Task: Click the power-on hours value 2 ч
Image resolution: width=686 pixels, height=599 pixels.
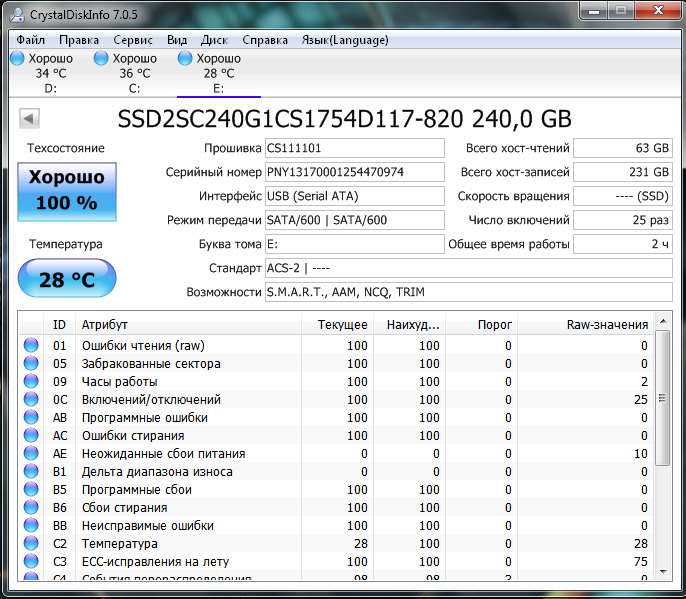Action: click(623, 244)
